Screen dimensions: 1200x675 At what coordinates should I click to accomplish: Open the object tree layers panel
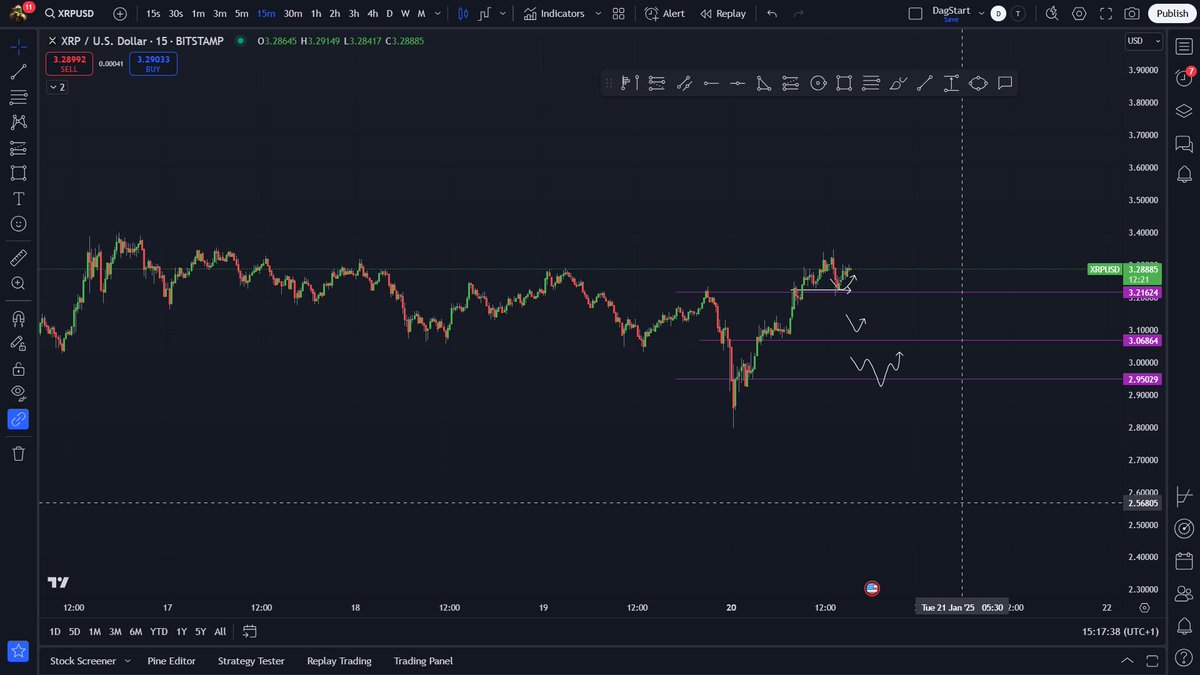click(1184, 110)
